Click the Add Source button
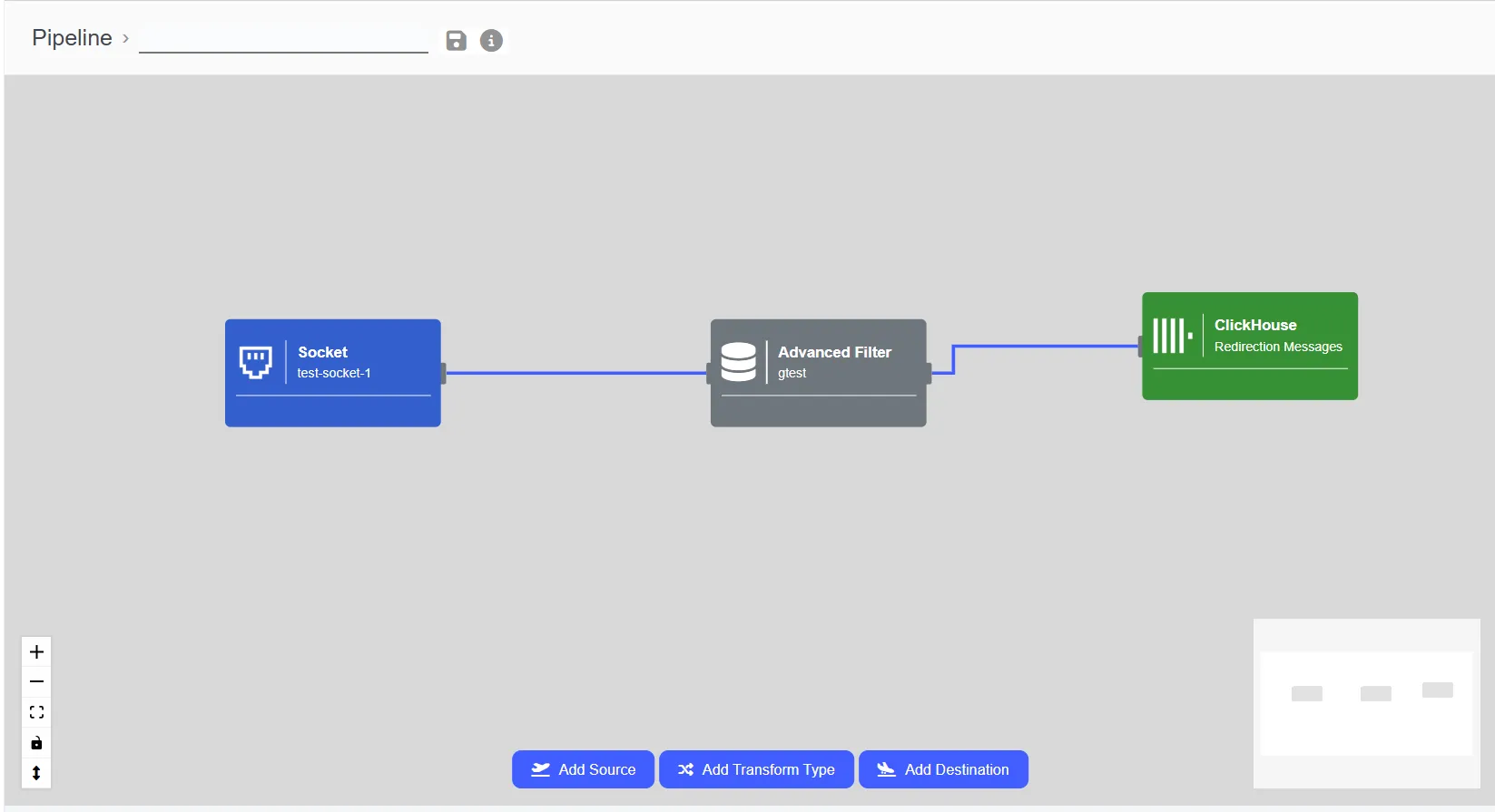The height and width of the screenshot is (812, 1495). coord(583,769)
